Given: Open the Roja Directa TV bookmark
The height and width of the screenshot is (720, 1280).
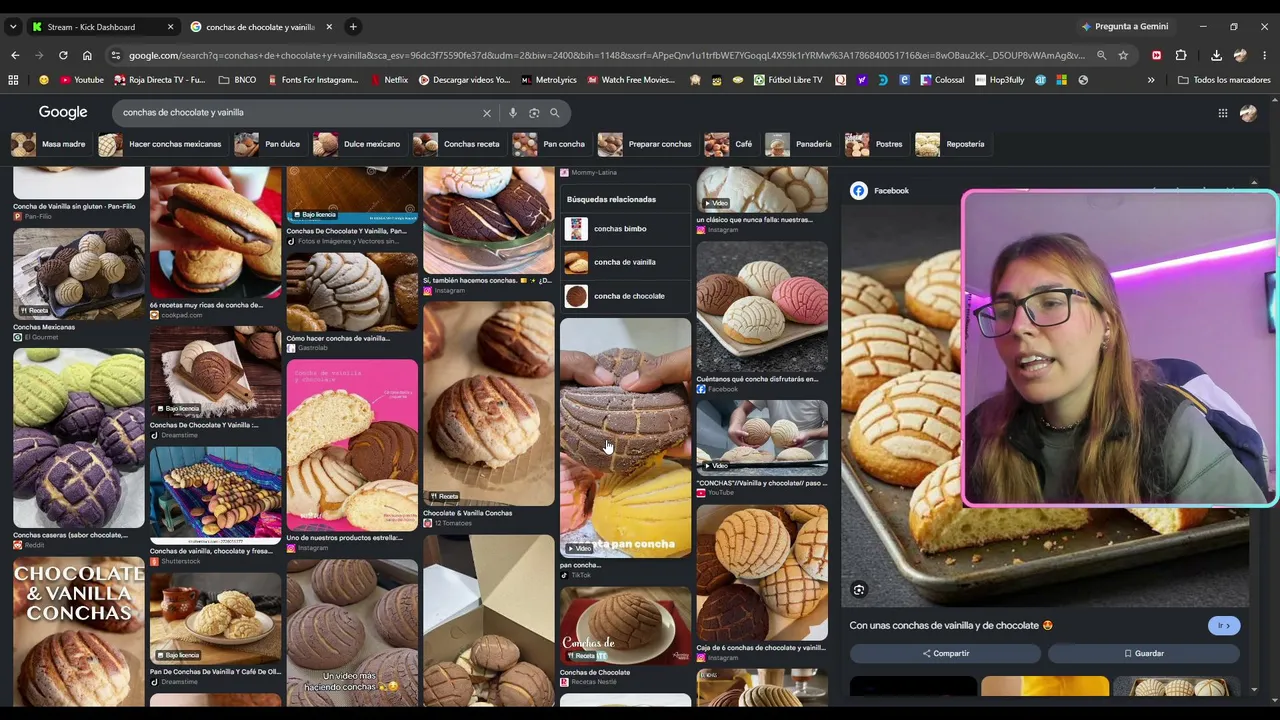Looking at the screenshot, I should coord(160,80).
